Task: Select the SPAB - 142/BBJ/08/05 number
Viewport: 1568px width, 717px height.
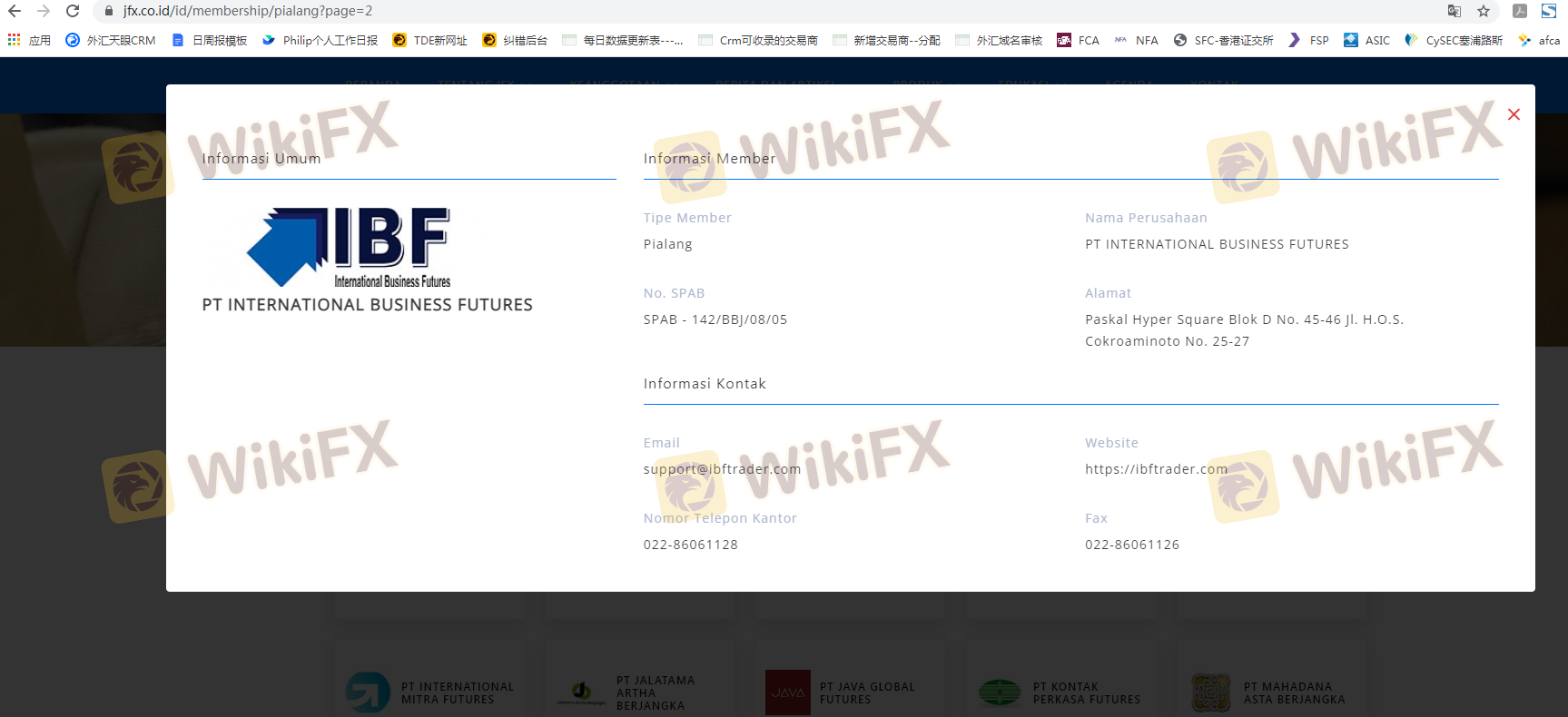Action: 715,319
